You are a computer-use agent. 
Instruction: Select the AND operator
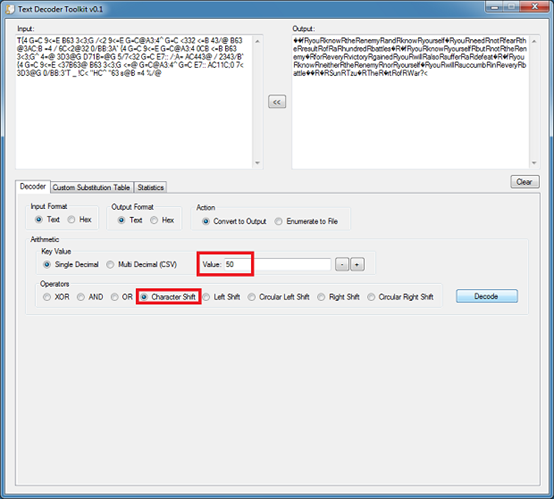(90, 297)
